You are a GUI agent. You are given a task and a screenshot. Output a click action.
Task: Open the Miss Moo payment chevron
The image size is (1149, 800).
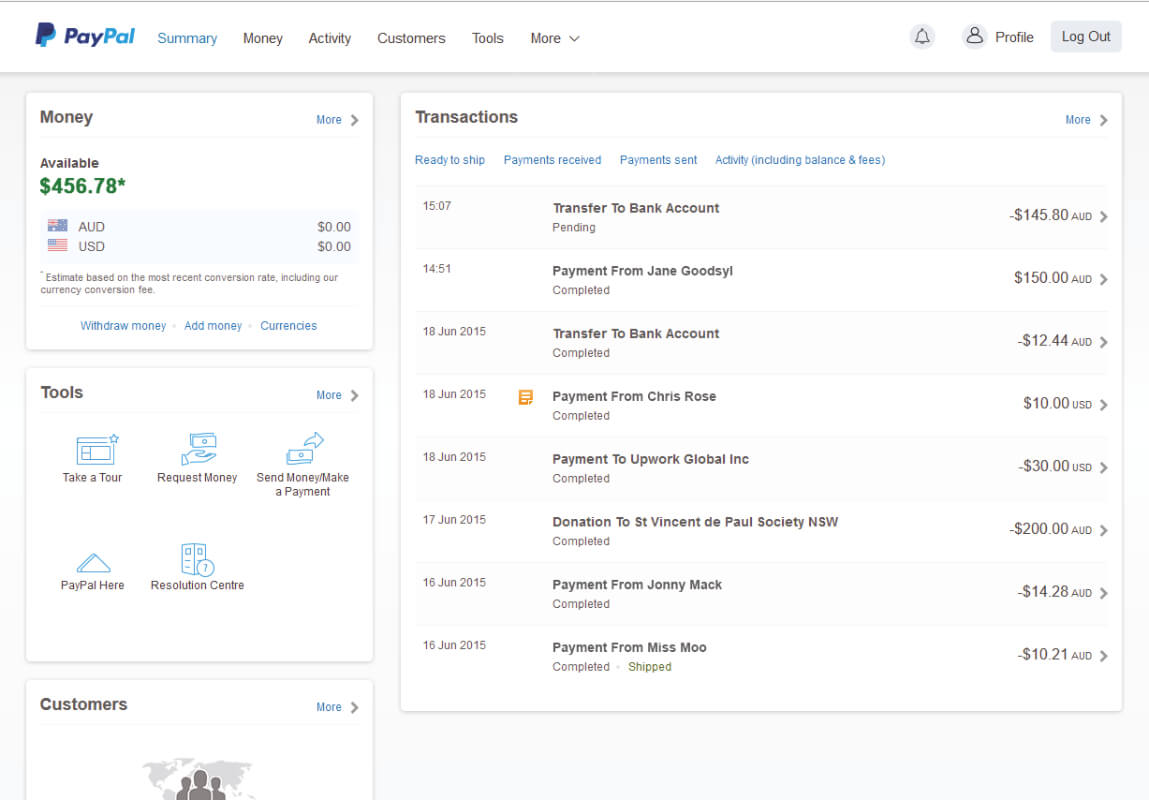(x=1104, y=656)
